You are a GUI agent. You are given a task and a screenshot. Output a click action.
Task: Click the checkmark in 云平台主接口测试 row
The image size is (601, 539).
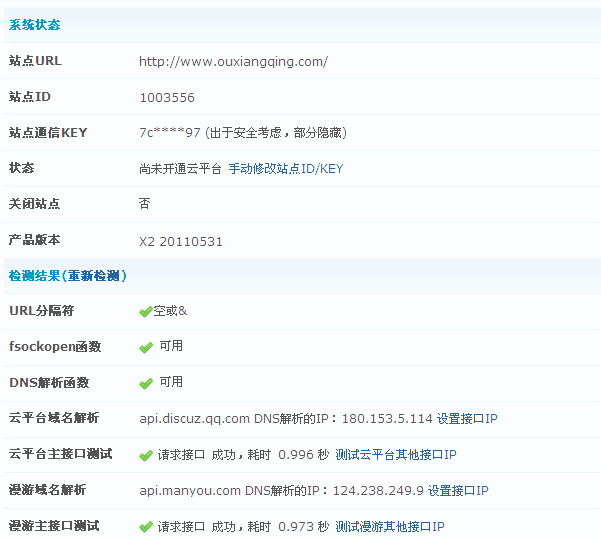pos(146,455)
